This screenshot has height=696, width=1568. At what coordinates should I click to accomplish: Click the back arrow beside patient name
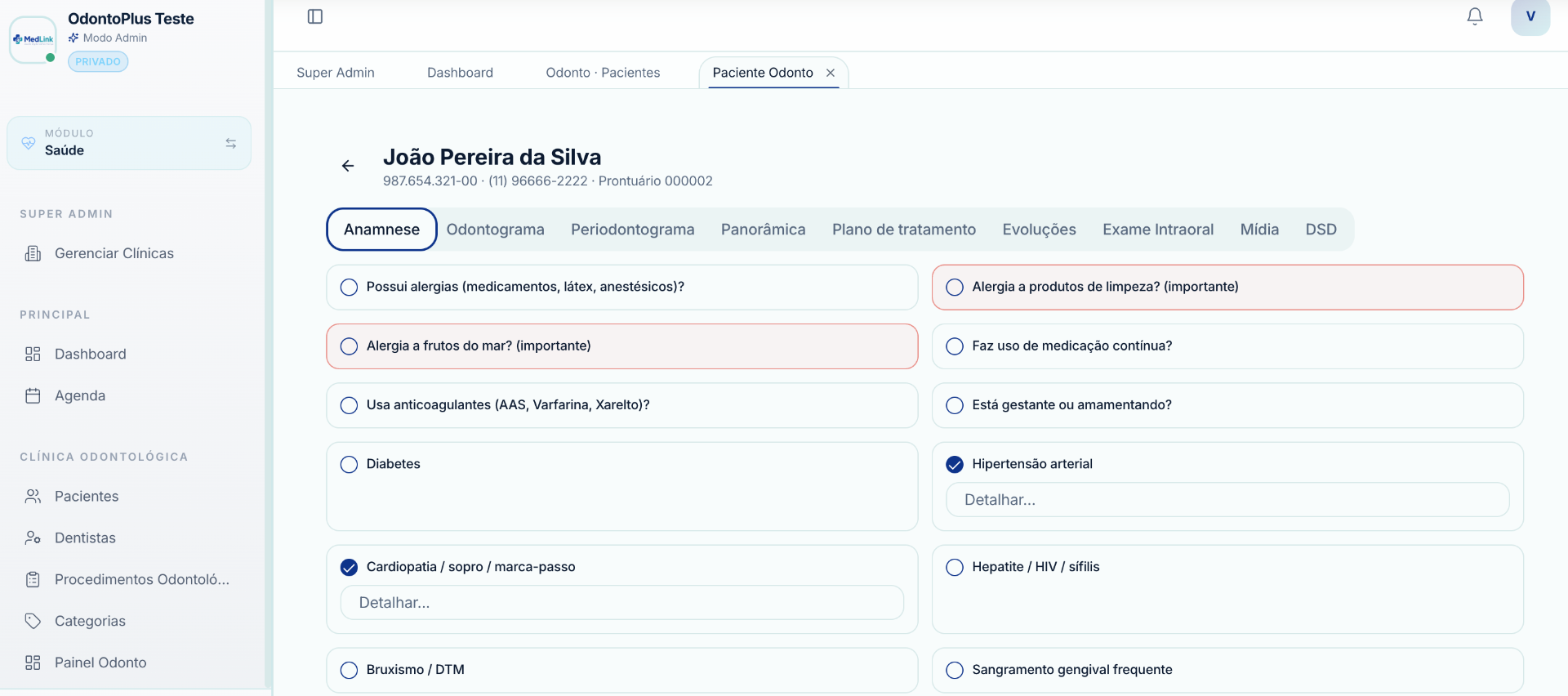click(x=348, y=166)
